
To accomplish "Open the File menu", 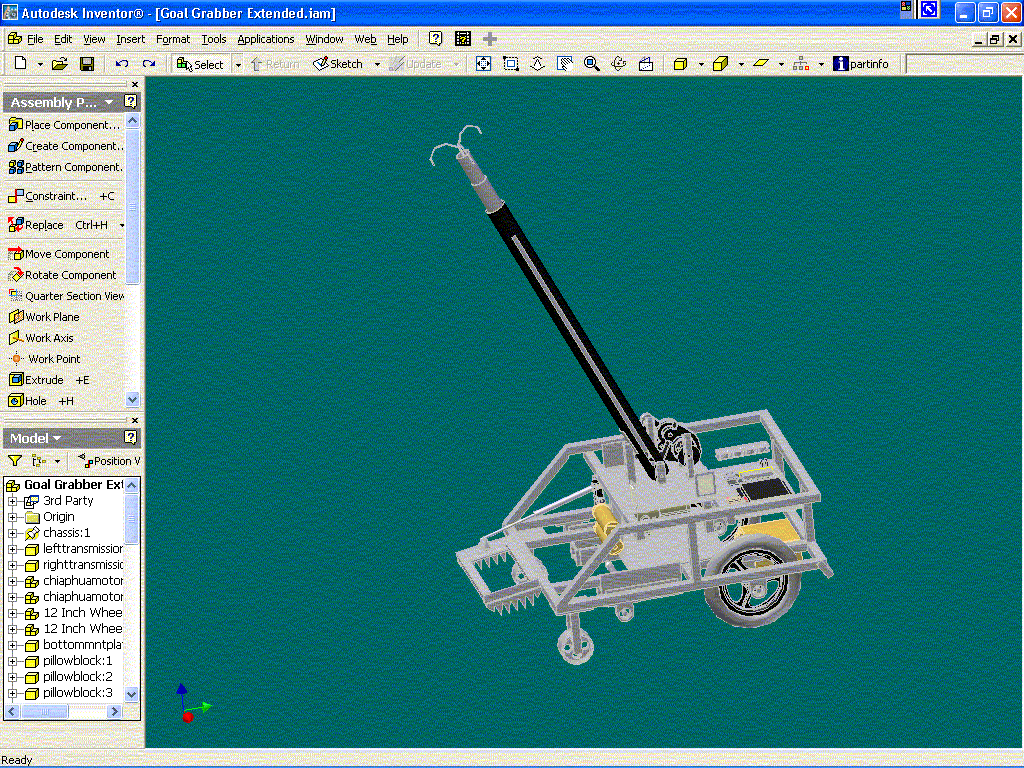I will (35, 39).
